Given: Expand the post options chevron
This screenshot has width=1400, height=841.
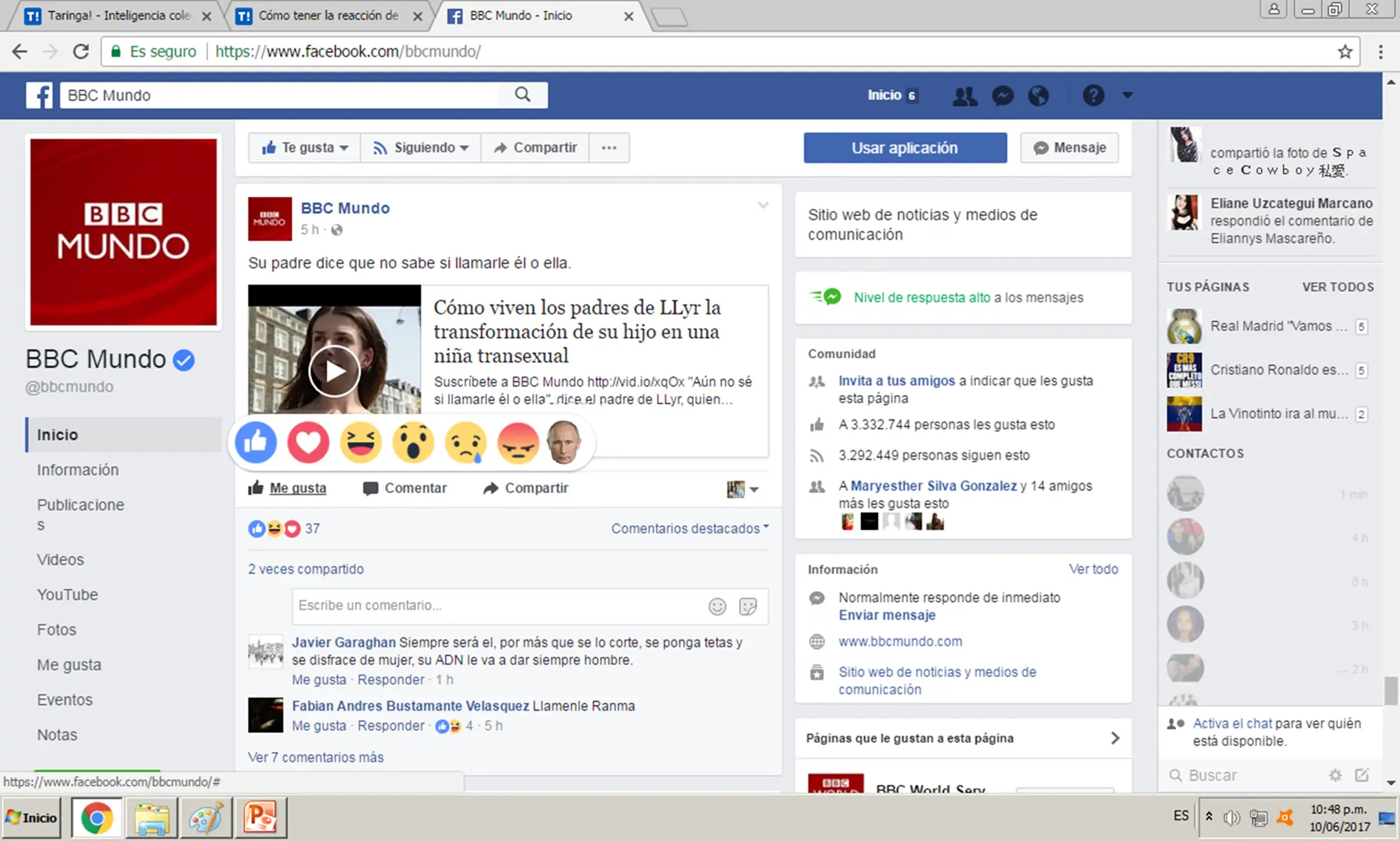Looking at the screenshot, I should click(x=763, y=205).
